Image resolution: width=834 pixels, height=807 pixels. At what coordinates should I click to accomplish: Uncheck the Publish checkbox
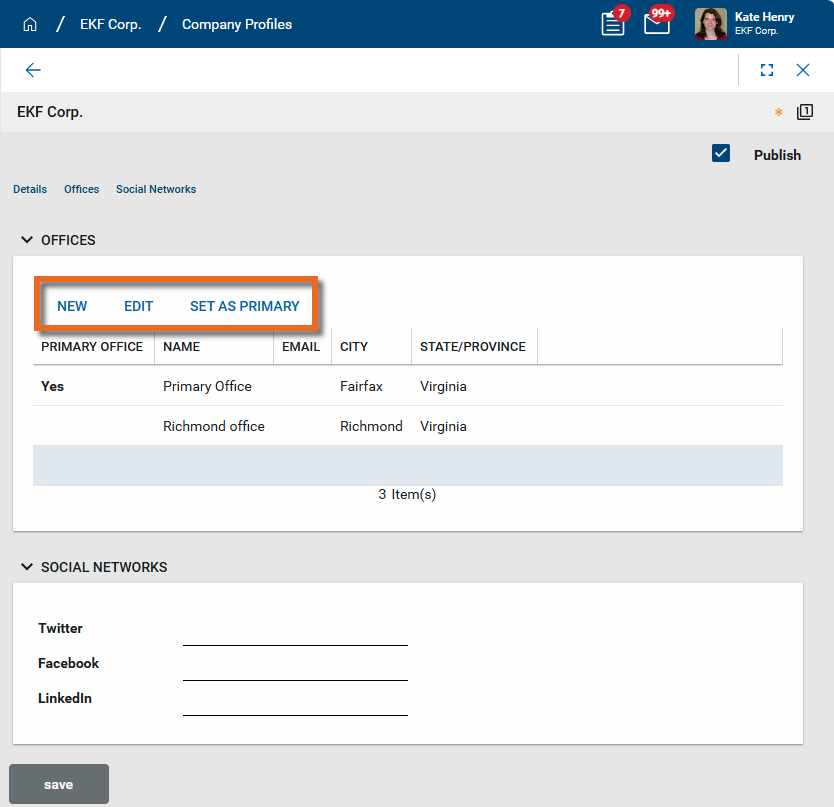pos(721,154)
